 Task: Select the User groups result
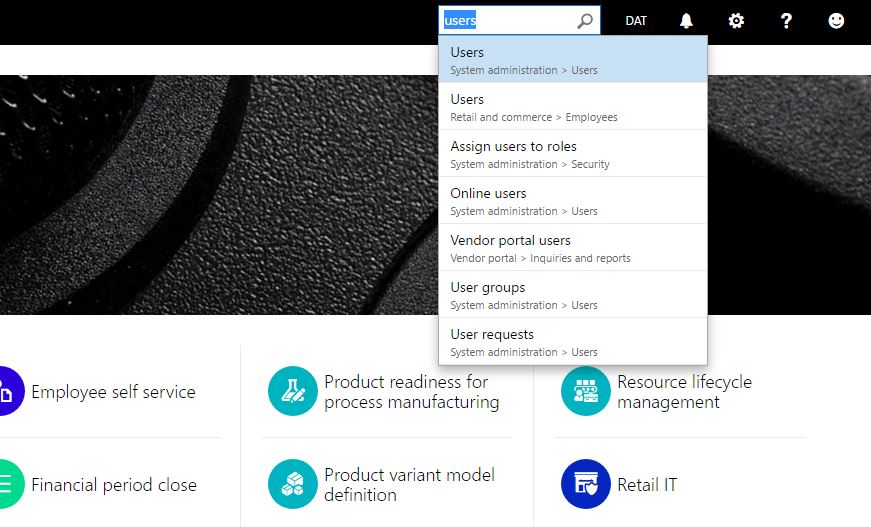point(572,295)
